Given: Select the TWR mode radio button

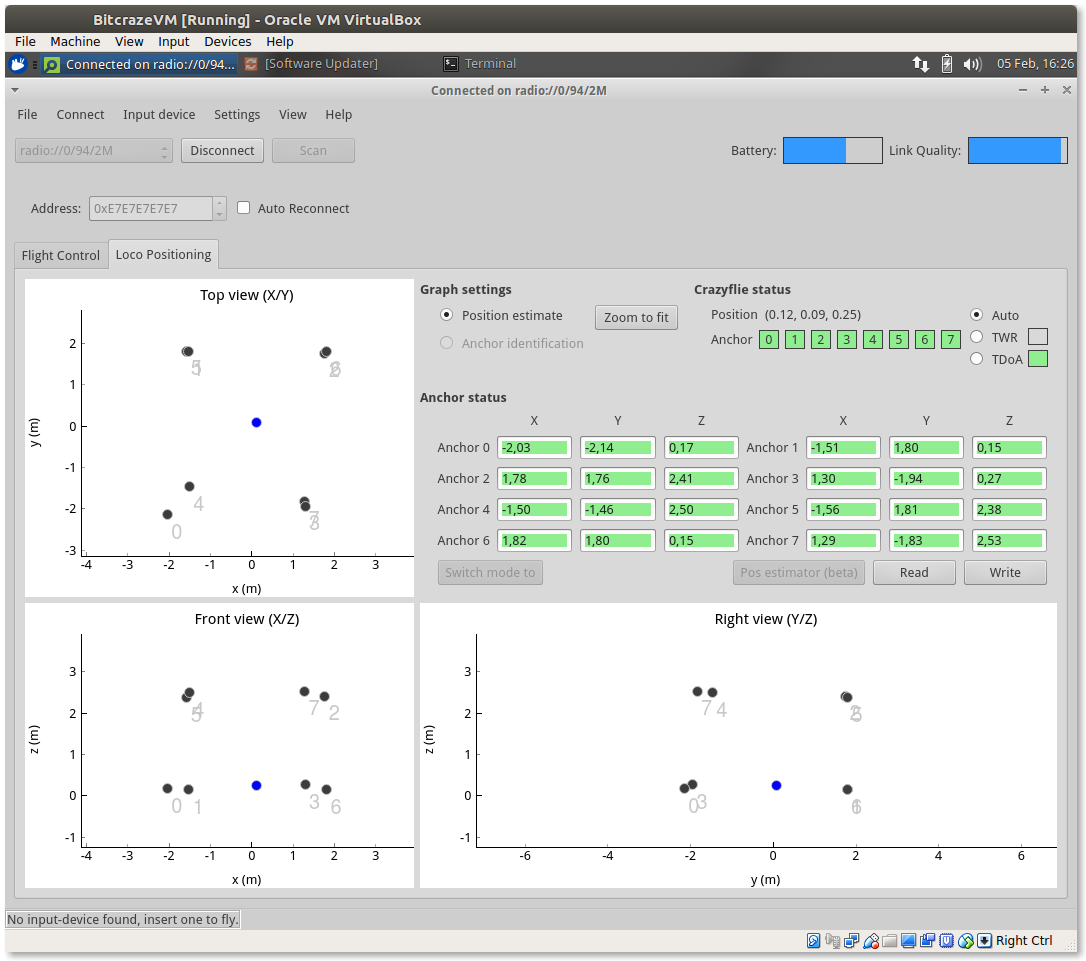Looking at the screenshot, I should click(977, 336).
